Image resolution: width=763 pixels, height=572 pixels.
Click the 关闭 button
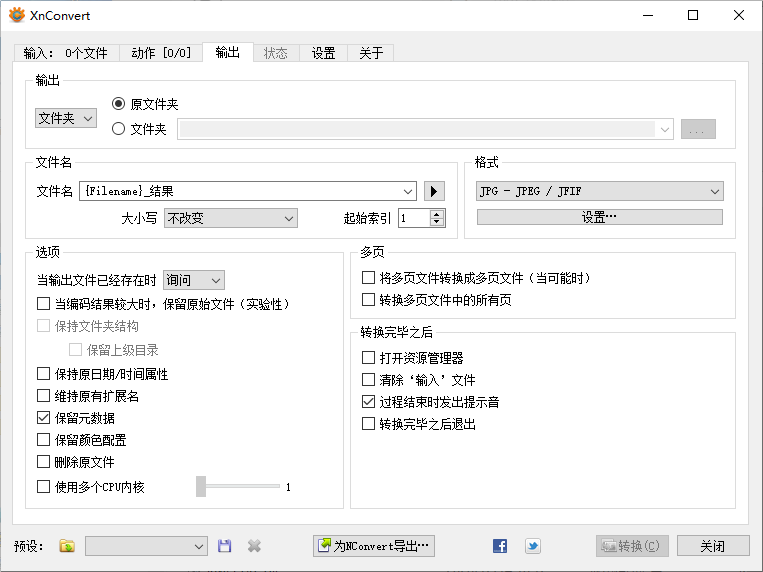[713, 546]
